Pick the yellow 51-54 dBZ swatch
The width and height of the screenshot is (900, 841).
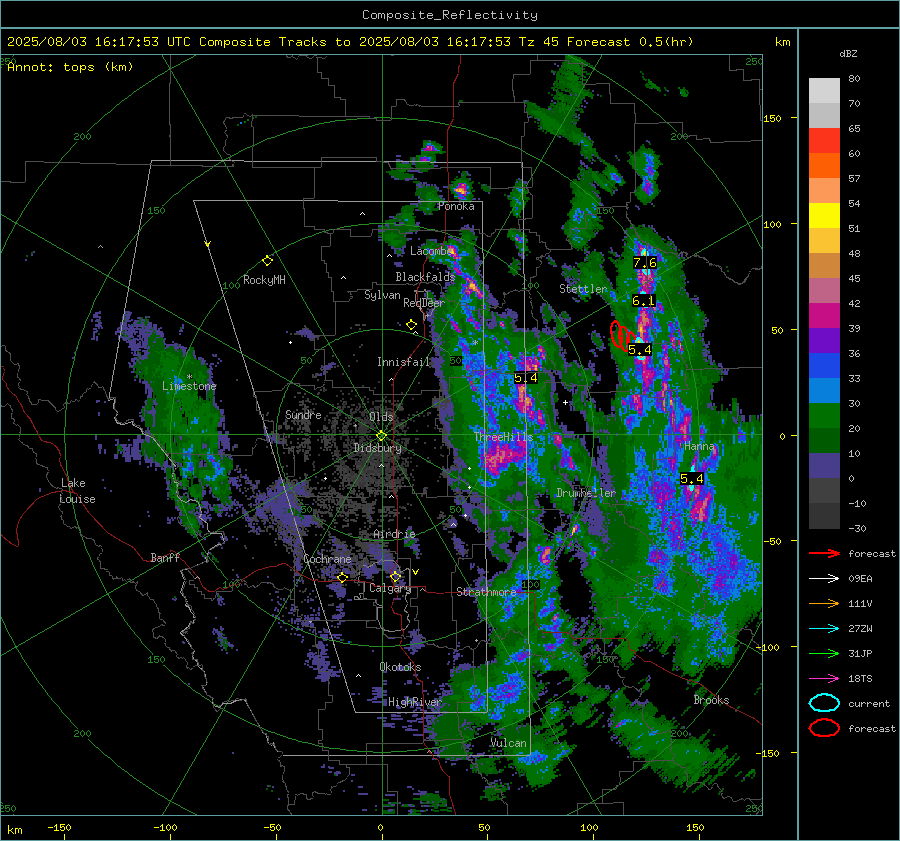coord(824,216)
